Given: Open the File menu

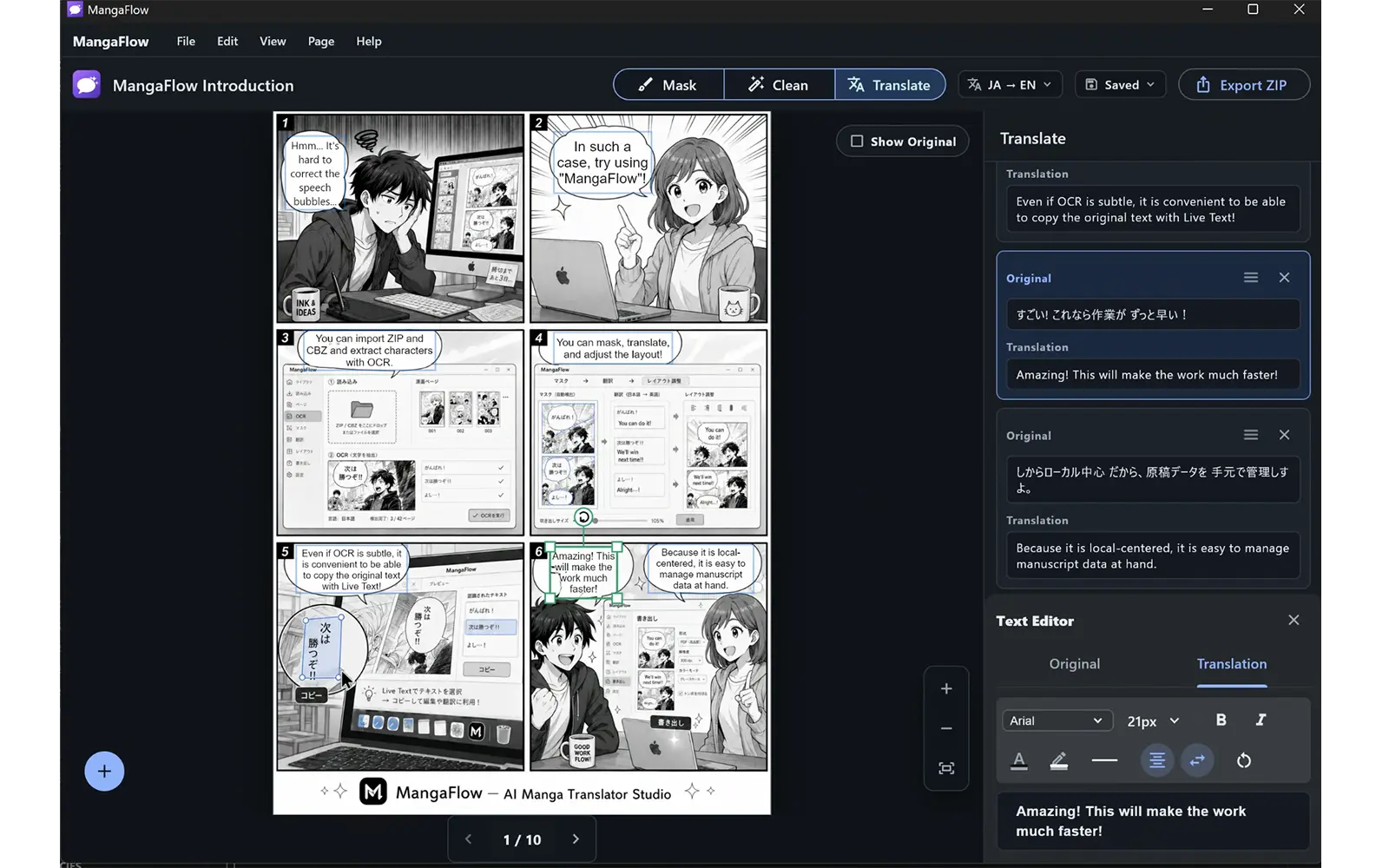Looking at the screenshot, I should [186, 41].
